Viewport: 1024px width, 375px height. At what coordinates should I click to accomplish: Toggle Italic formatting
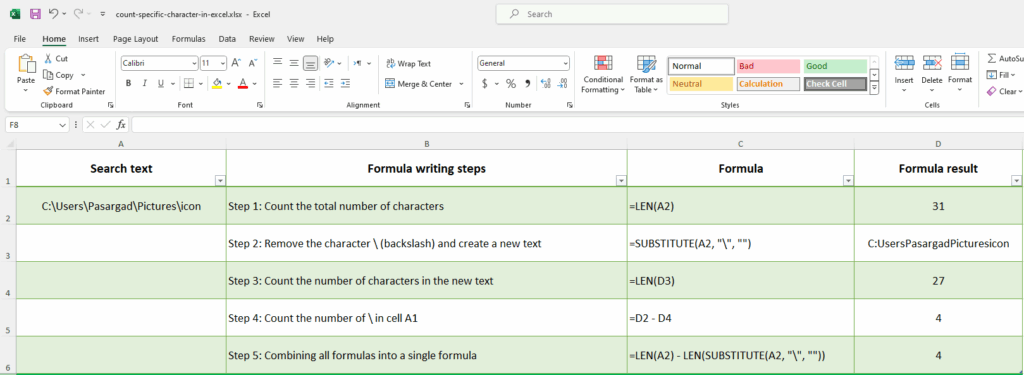tap(144, 84)
